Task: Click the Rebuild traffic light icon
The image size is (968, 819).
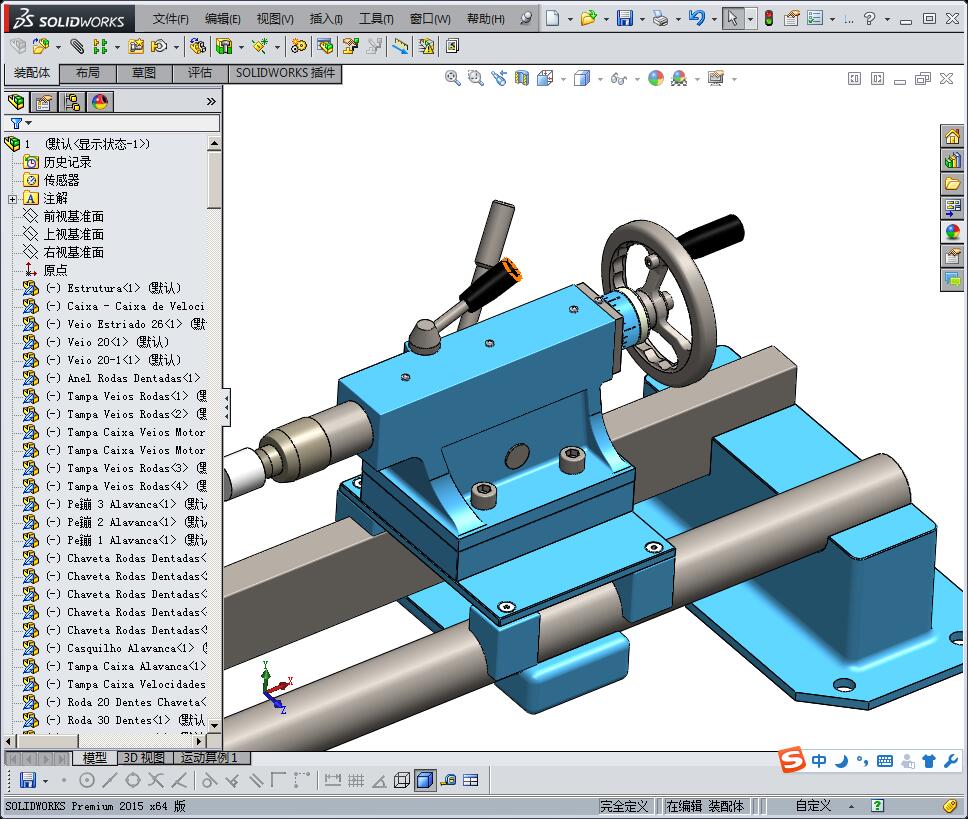Action: (x=768, y=18)
